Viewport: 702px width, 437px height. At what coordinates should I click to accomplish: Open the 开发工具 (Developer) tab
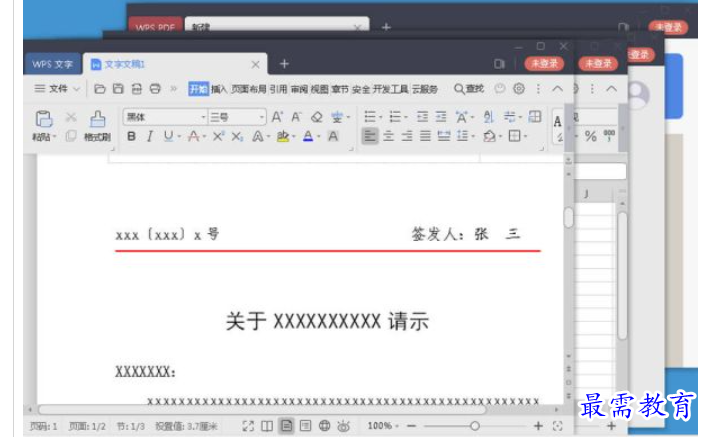click(x=390, y=89)
